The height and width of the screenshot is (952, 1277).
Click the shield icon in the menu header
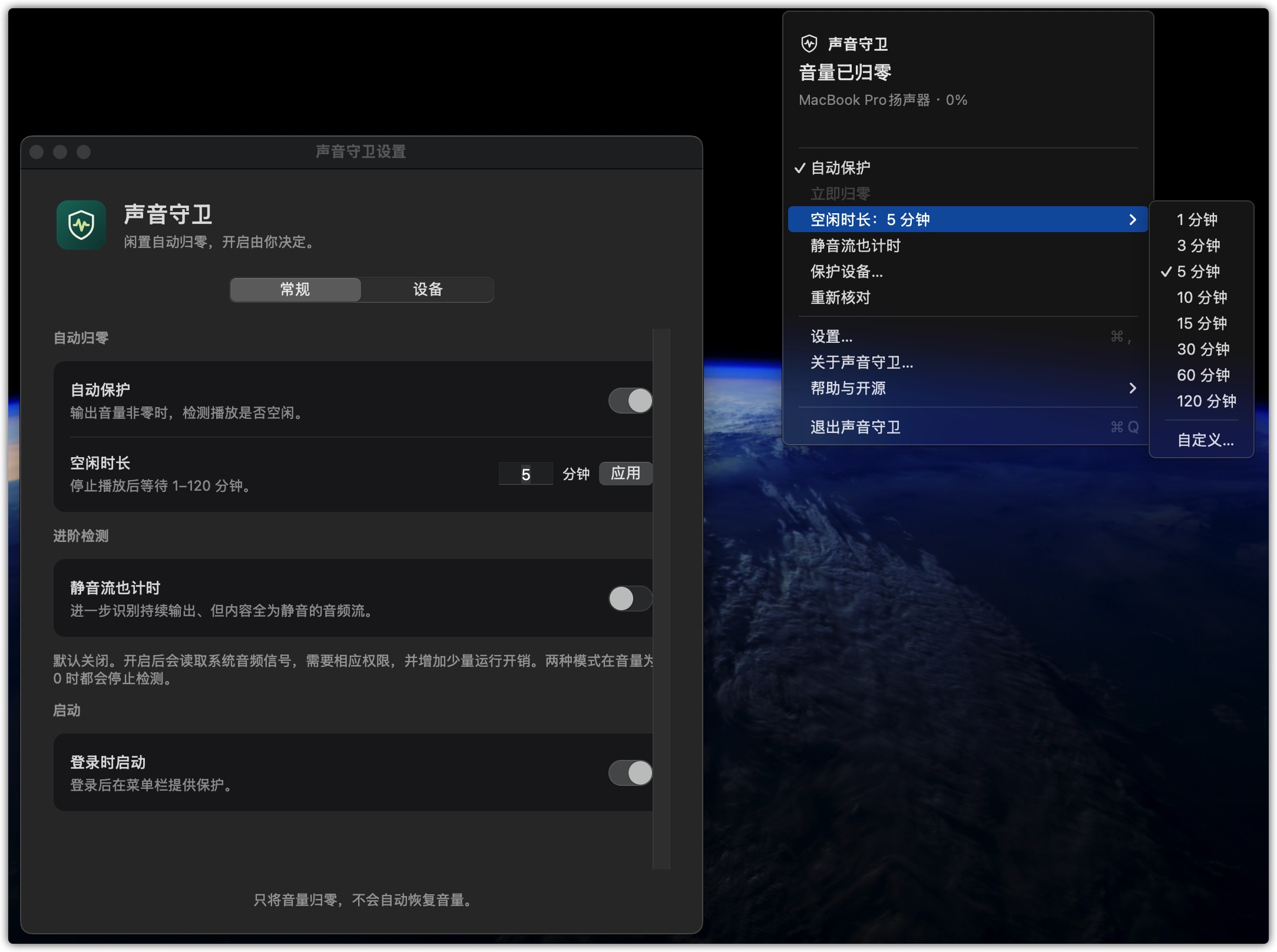click(809, 44)
